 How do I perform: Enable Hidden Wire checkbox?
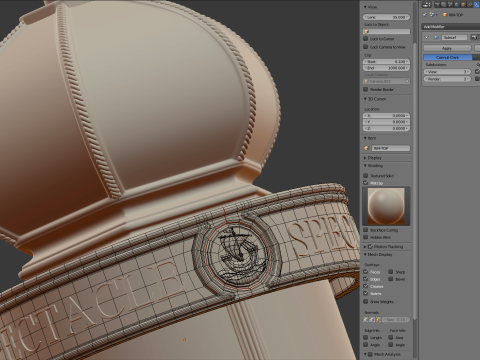tap(366, 237)
